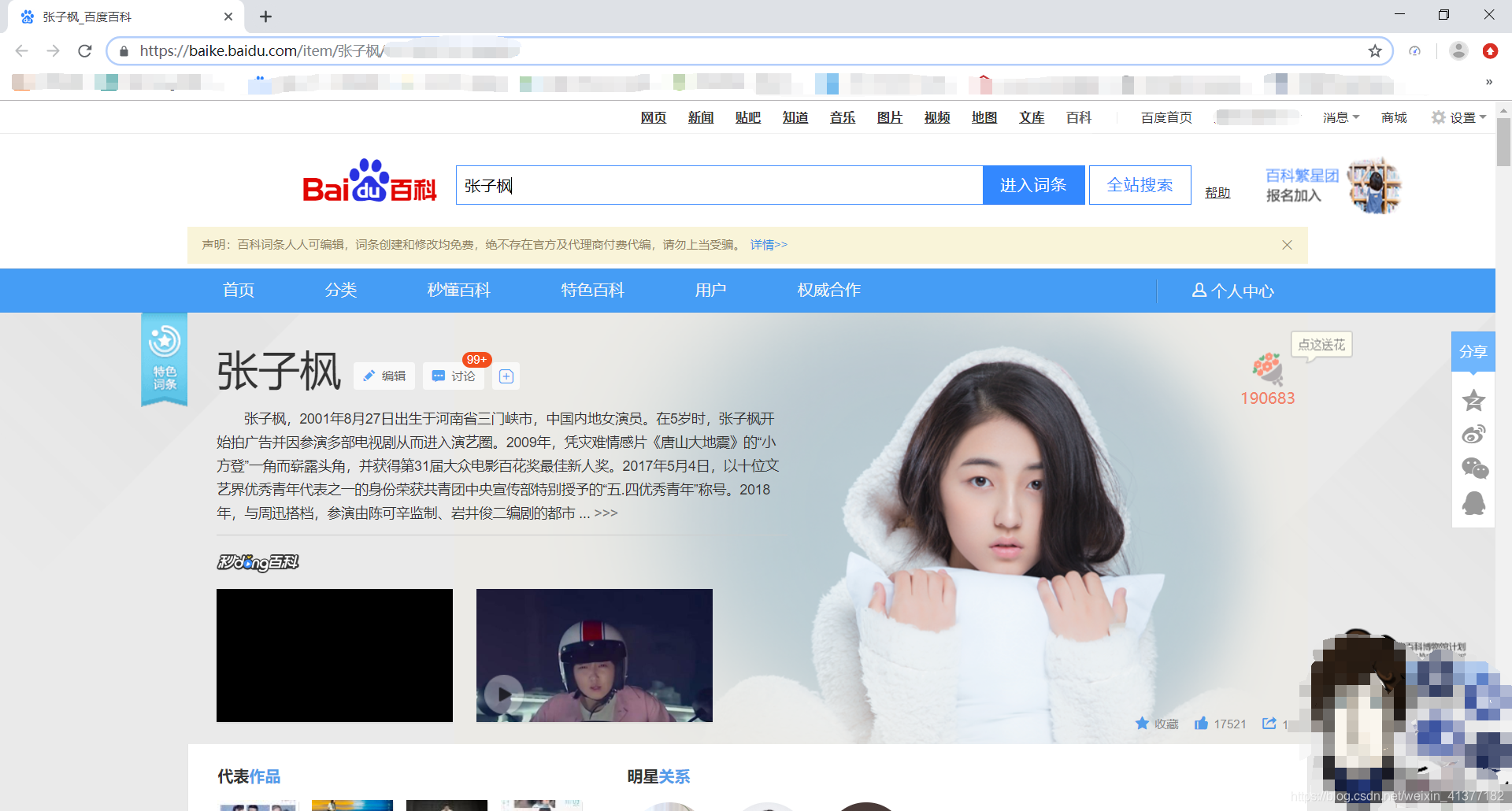Screen dimensions: 1512x811
Task: Switch to the 特色百科 navigation item
Action: click(x=591, y=290)
